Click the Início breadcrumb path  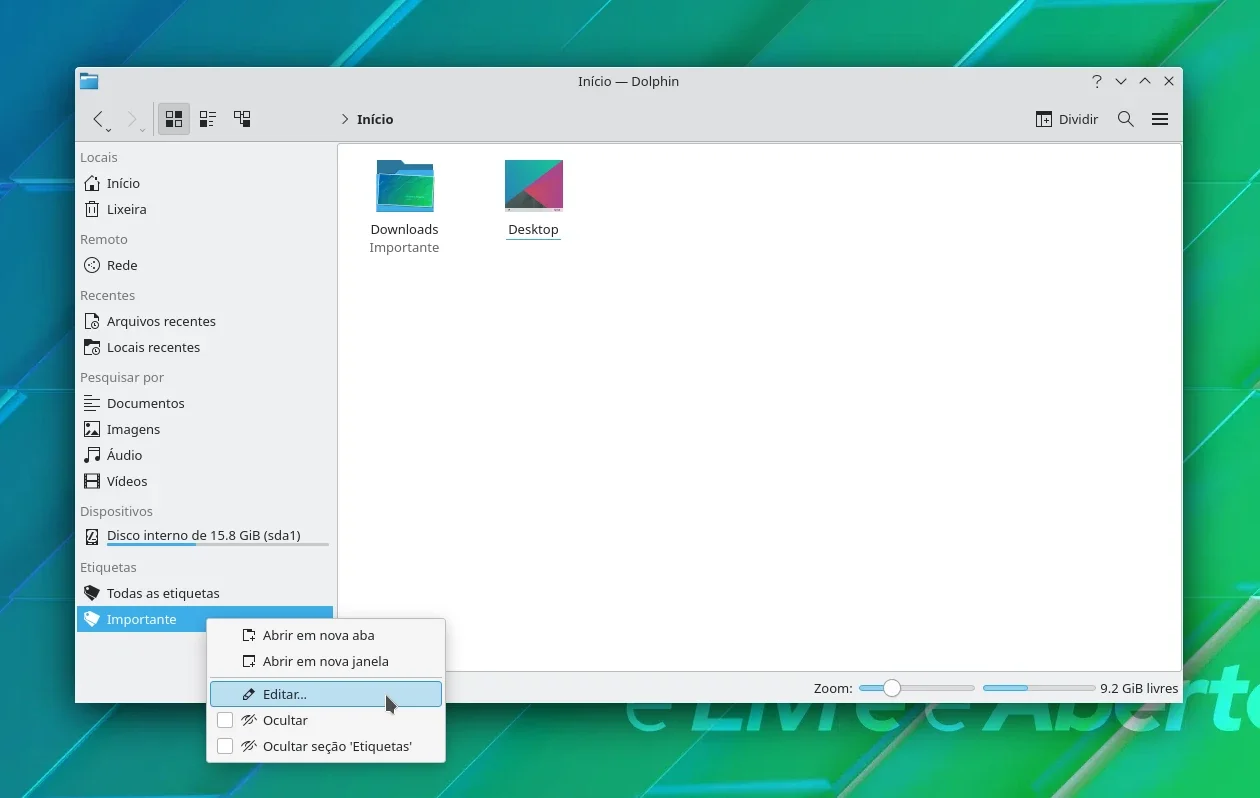[x=375, y=119]
